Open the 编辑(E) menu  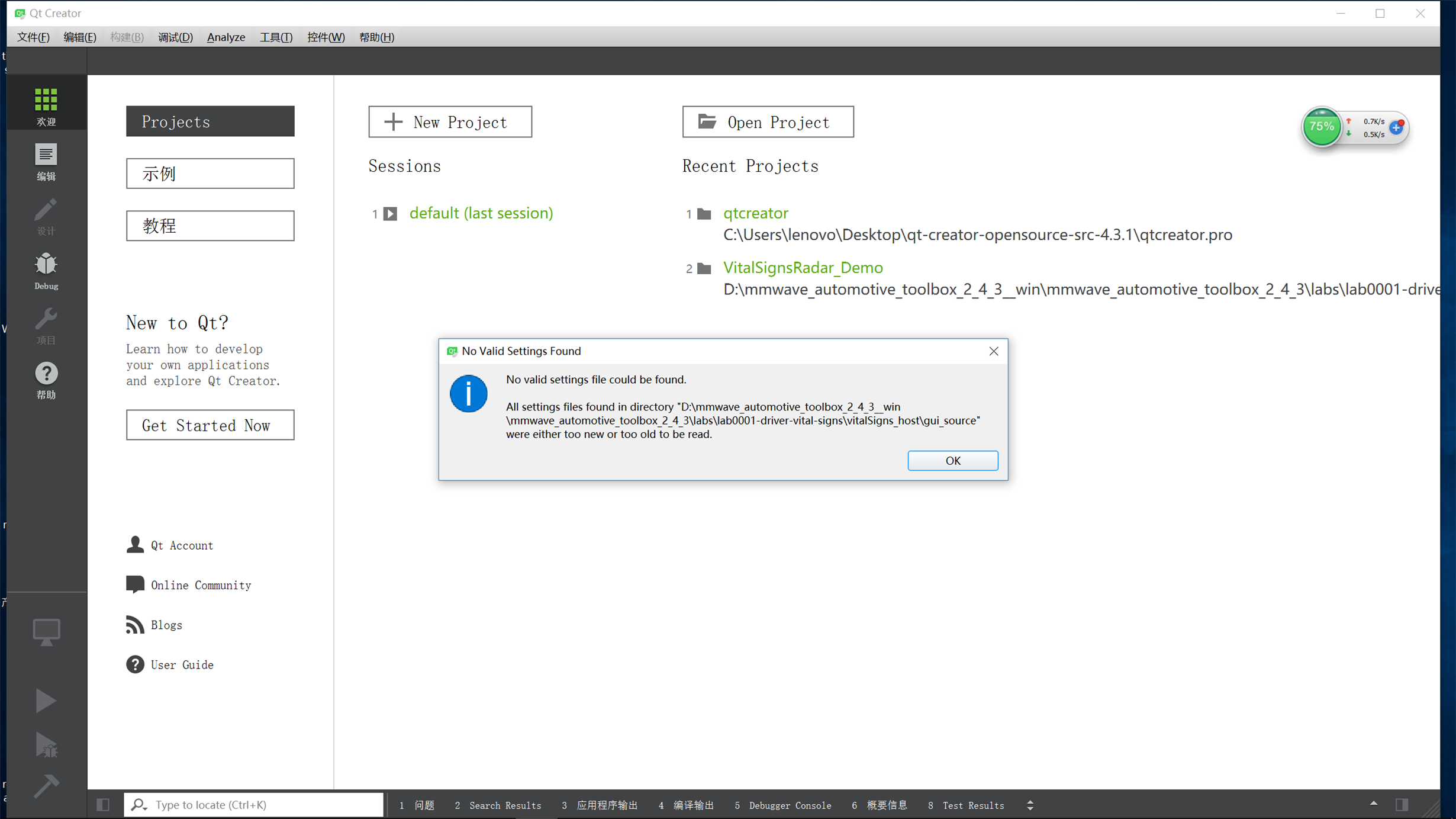(x=79, y=37)
